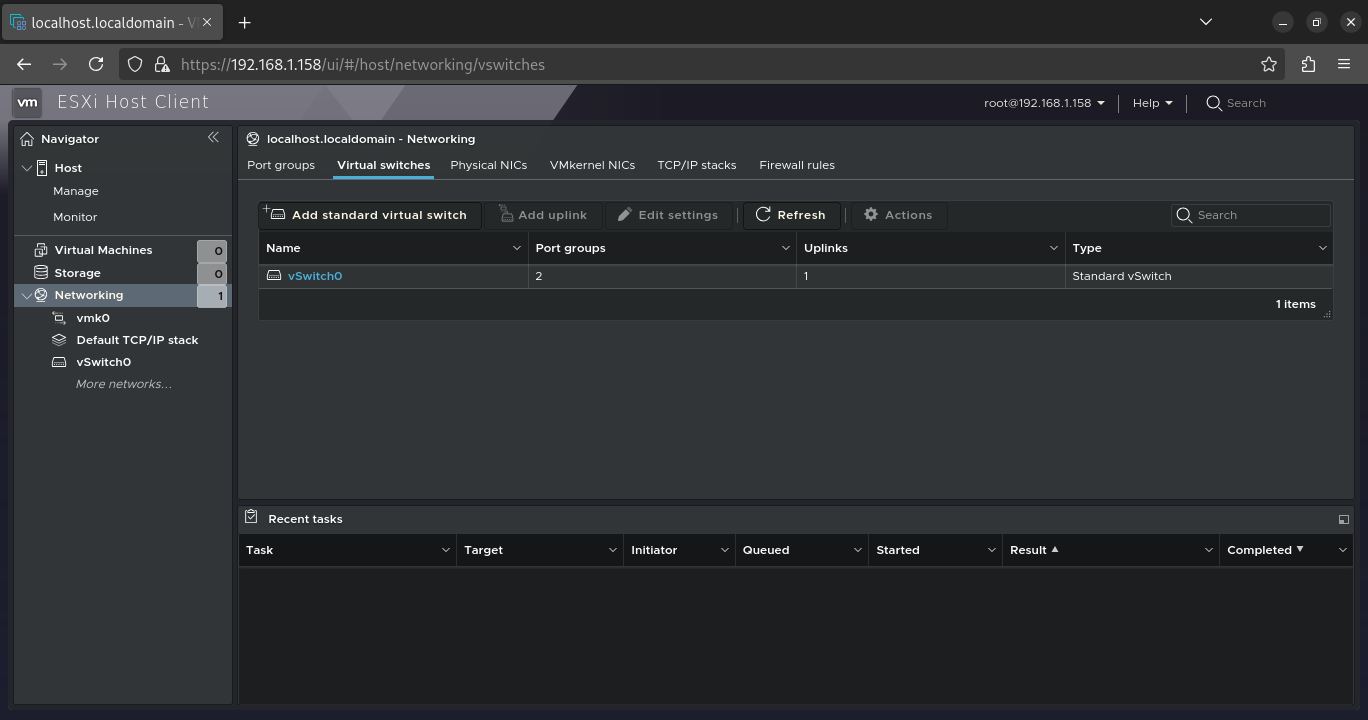Open the Queued column dropdown in Recent tasks

pyautogui.click(x=858, y=550)
